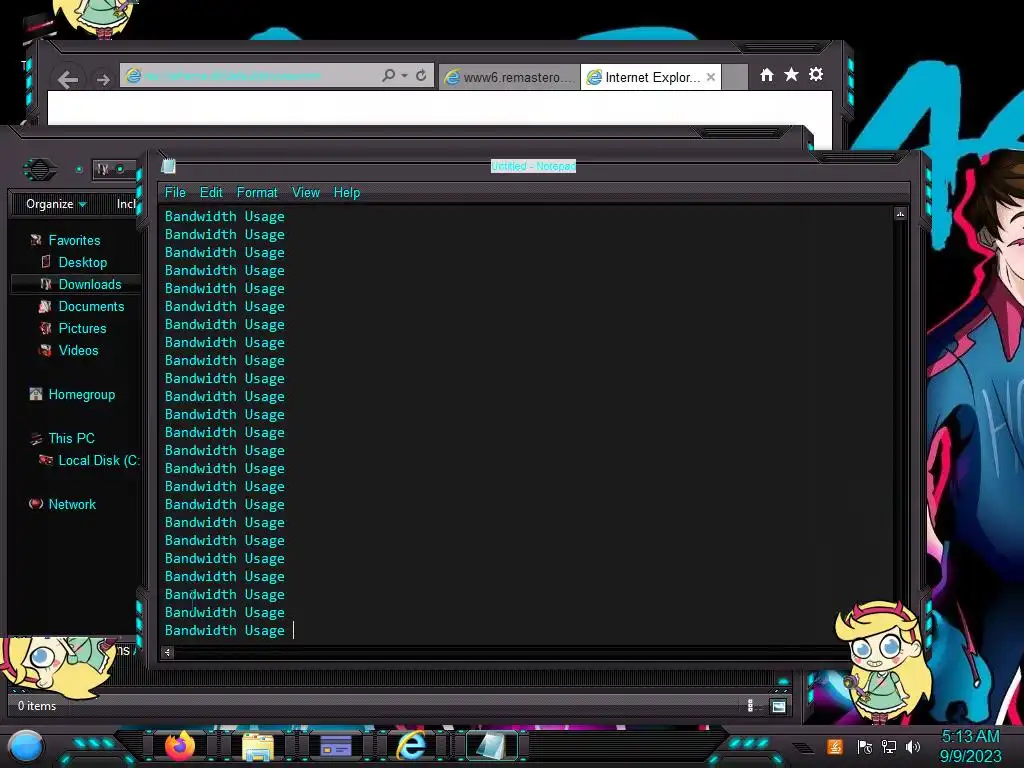Click the Downloads folder icon in Explorer sidebar
The width and height of the screenshot is (1024, 768).
(46, 284)
